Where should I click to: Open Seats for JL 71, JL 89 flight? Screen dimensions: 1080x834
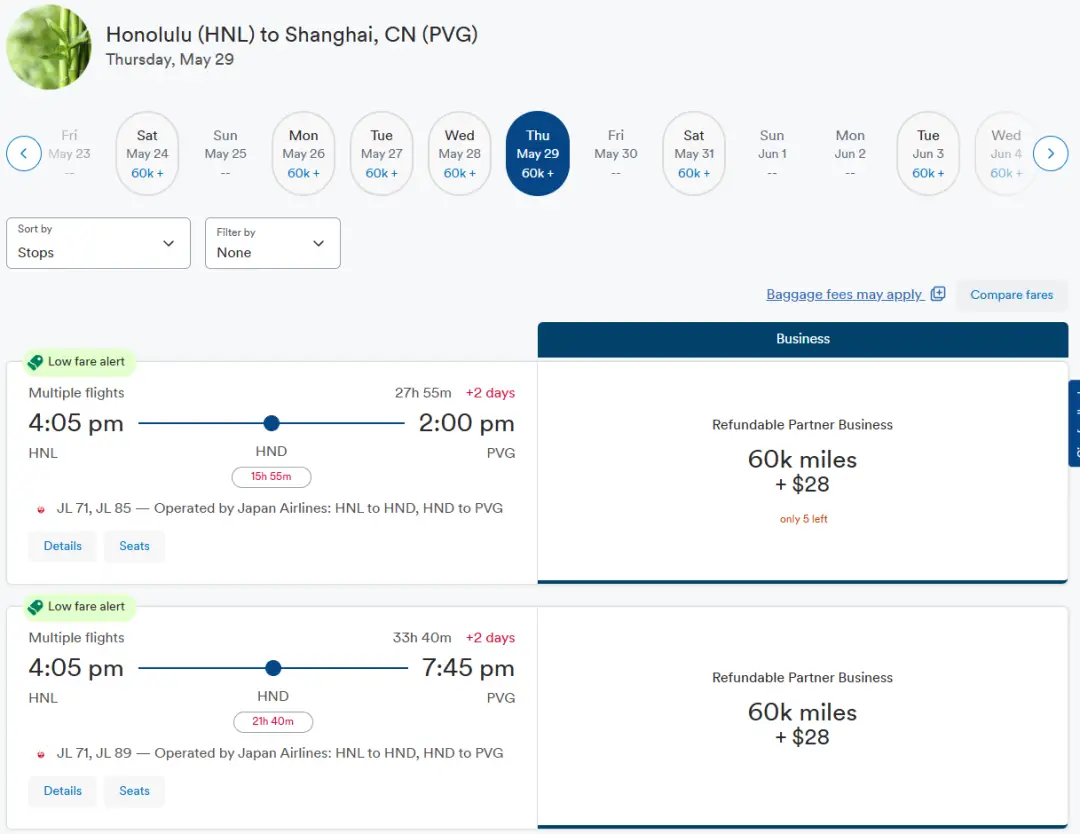[x=134, y=791]
